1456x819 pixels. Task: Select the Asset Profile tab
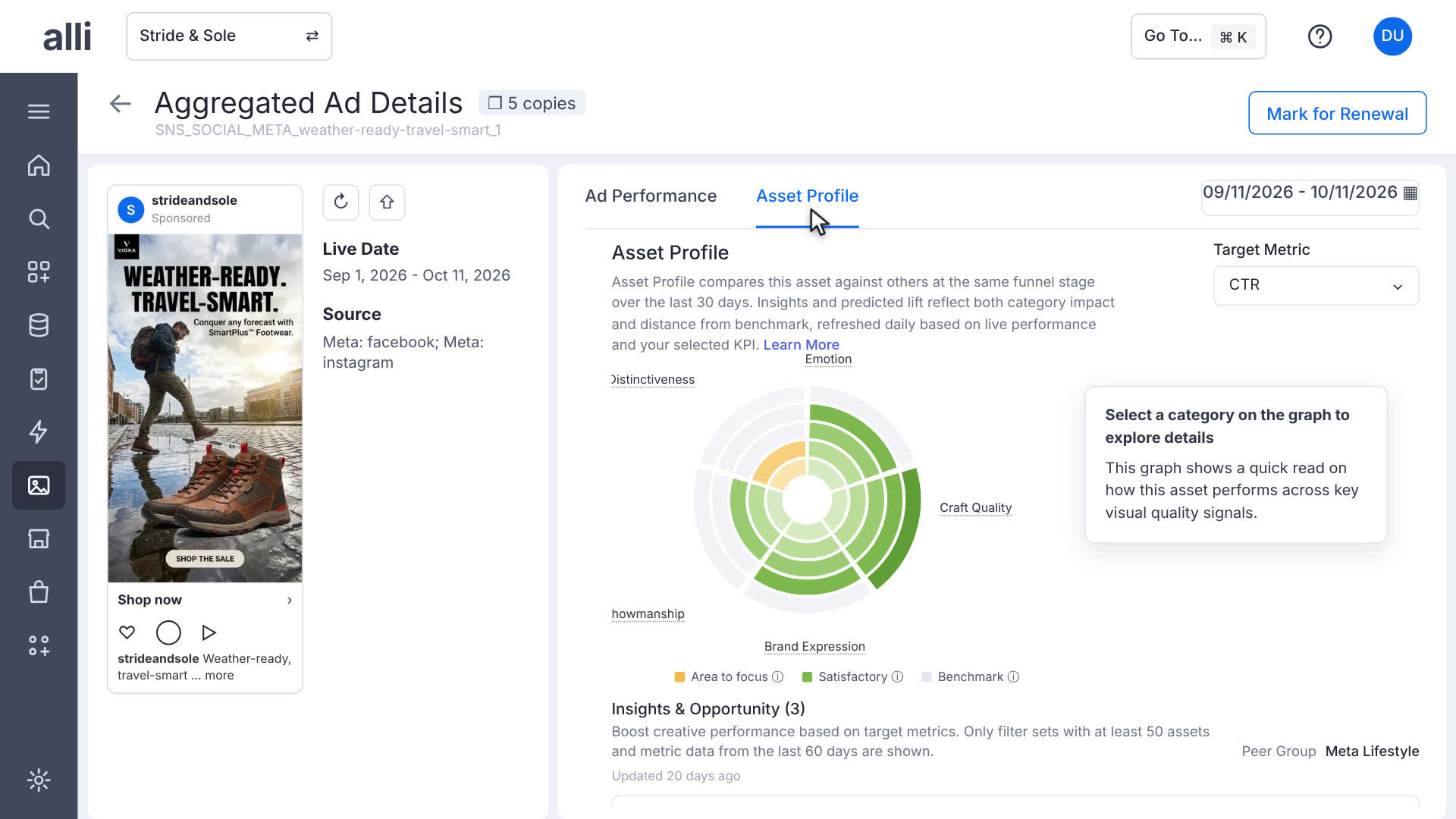pos(807,196)
